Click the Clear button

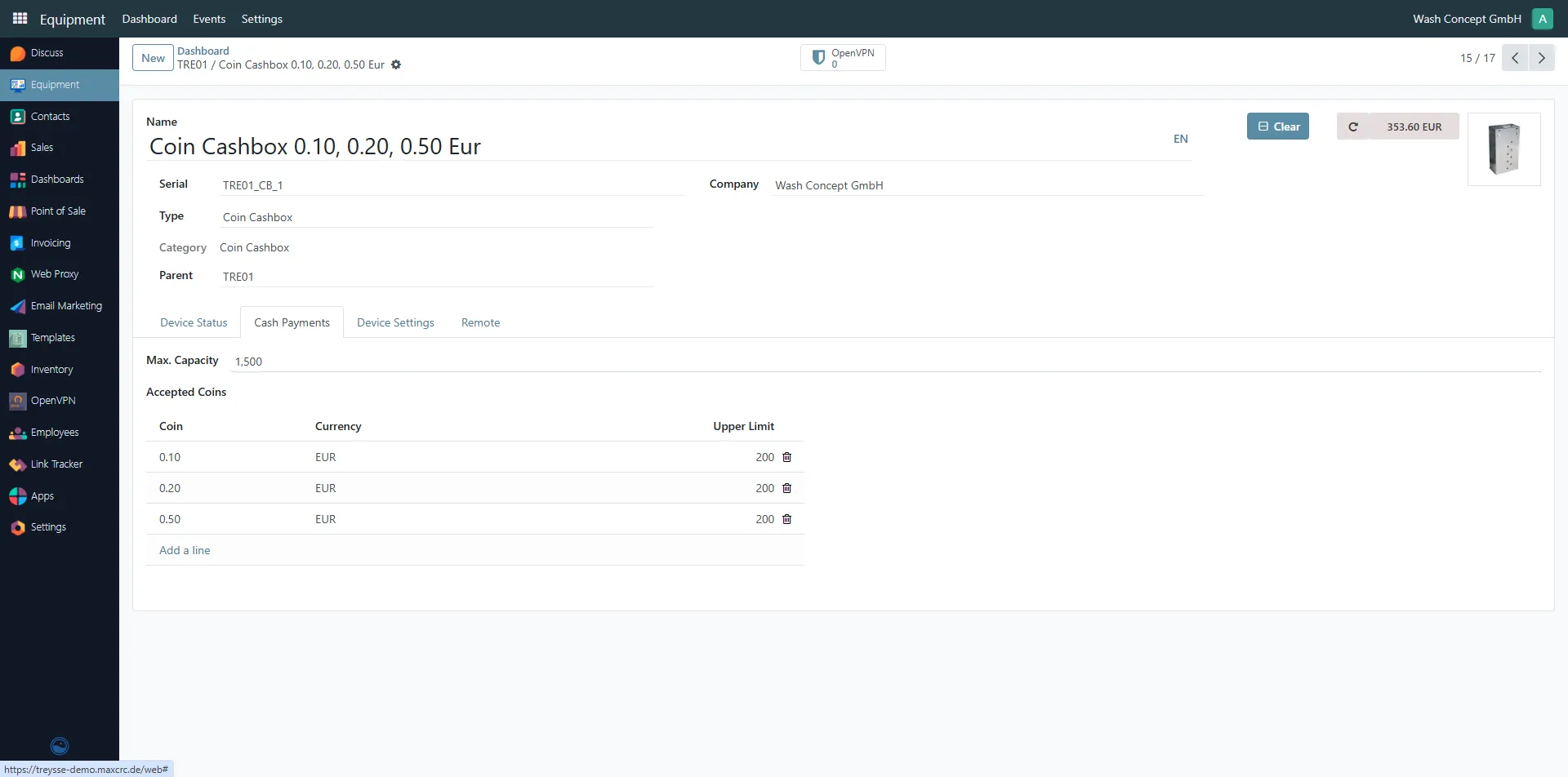(x=1278, y=127)
